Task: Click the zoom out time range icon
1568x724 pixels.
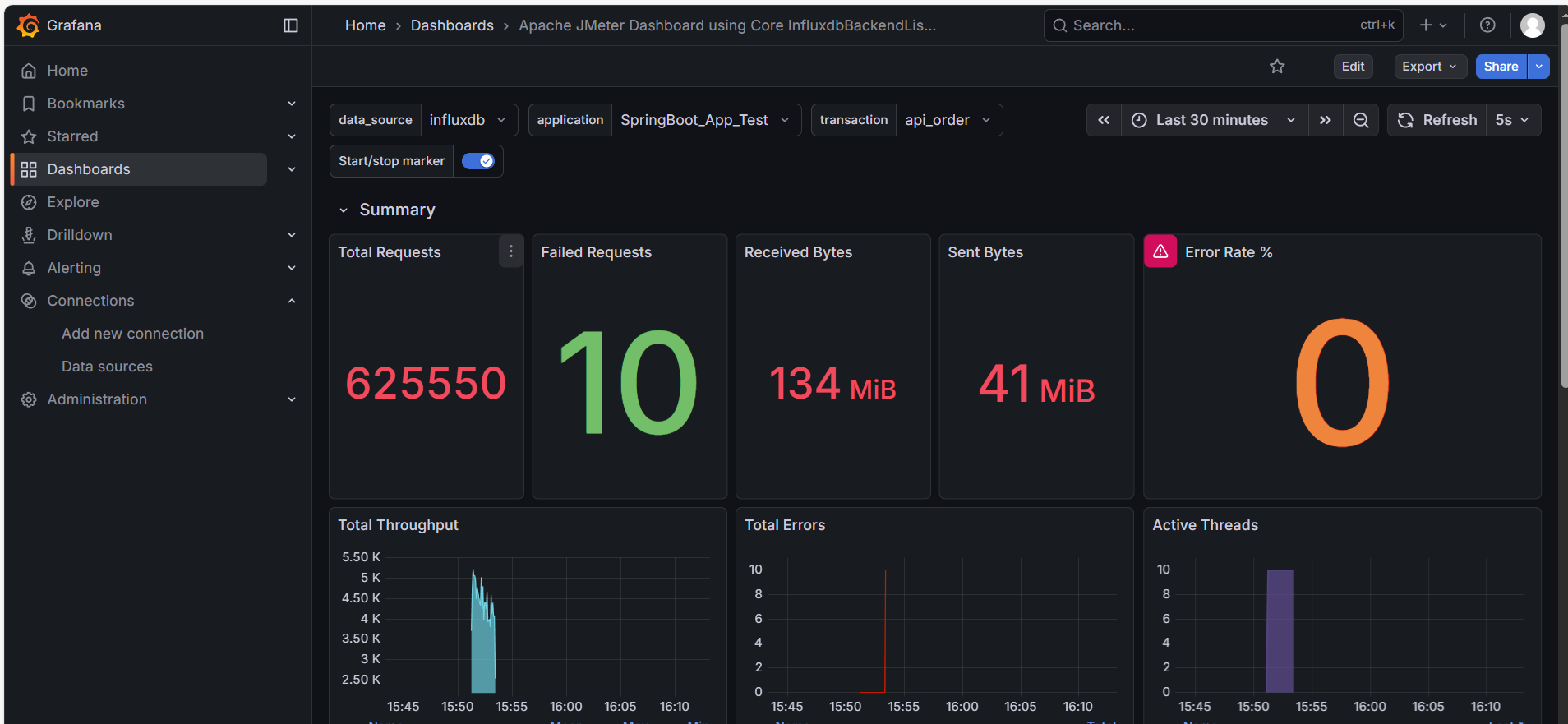Action: click(1361, 120)
